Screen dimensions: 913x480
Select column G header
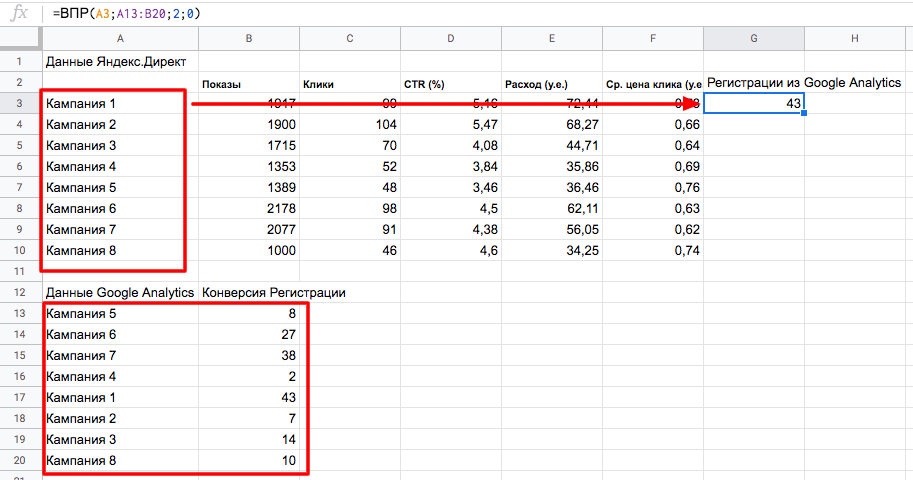(753, 39)
